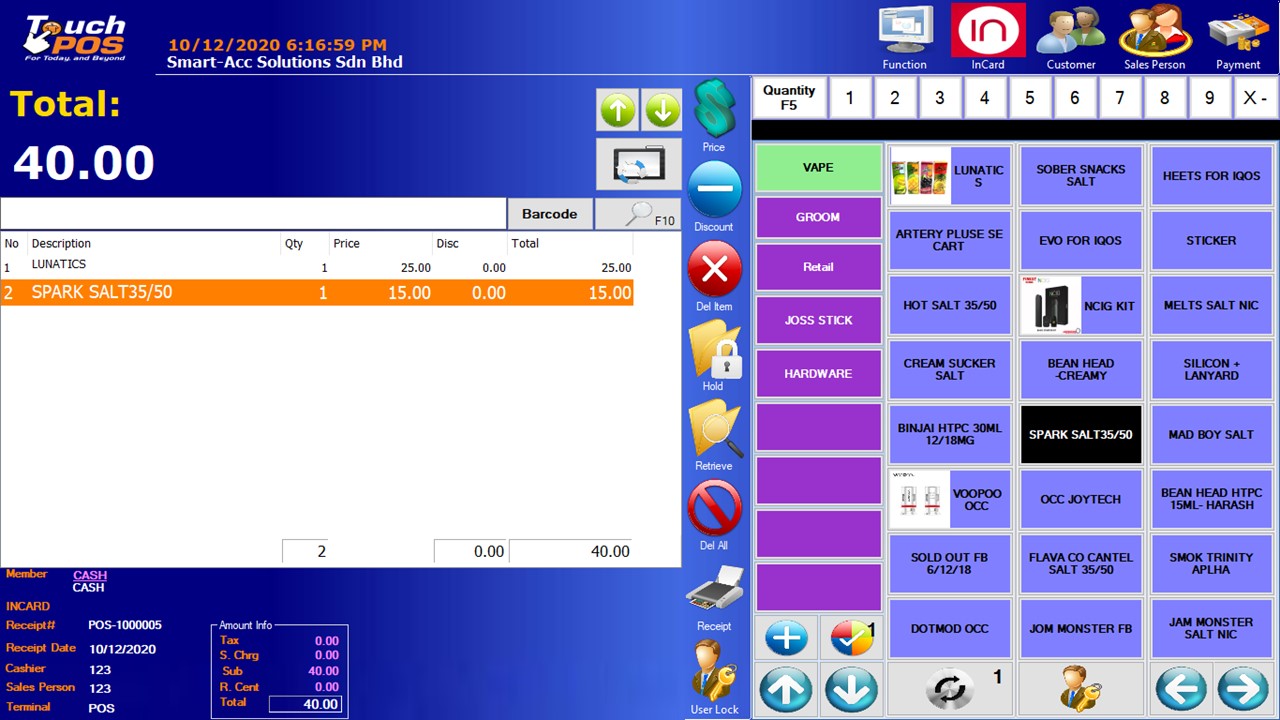Image resolution: width=1280 pixels, height=720 pixels.
Task: Tap the number 5 quantity key
Action: 1030,98
